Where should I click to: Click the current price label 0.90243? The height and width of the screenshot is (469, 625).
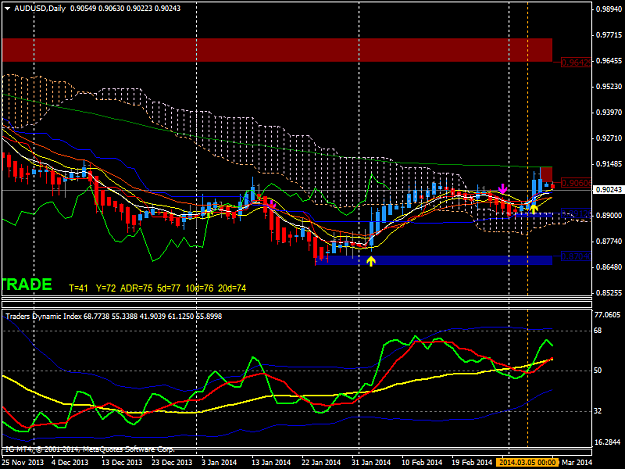pos(609,190)
